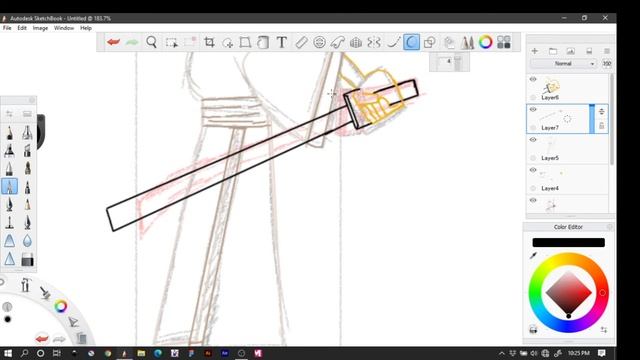Click the layer list vertical scrollbar
The height and width of the screenshot is (360, 640).
(611, 119)
